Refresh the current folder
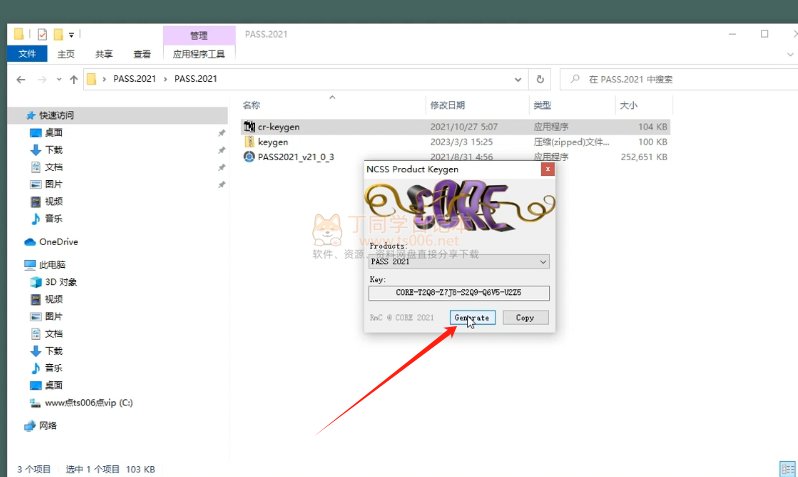This screenshot has width=798, height=477. point(540,79)
